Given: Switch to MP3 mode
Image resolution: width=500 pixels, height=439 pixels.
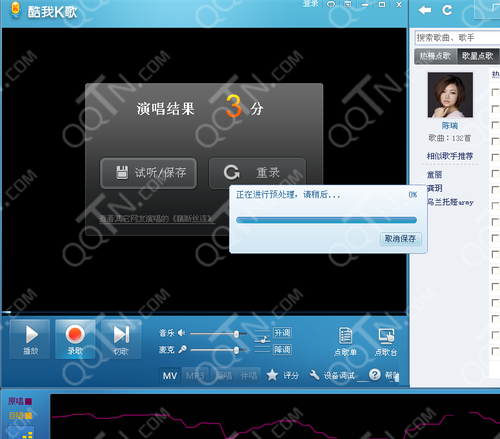Looking at the screenshot, I should pyautogui.click(x=195, y=376).
